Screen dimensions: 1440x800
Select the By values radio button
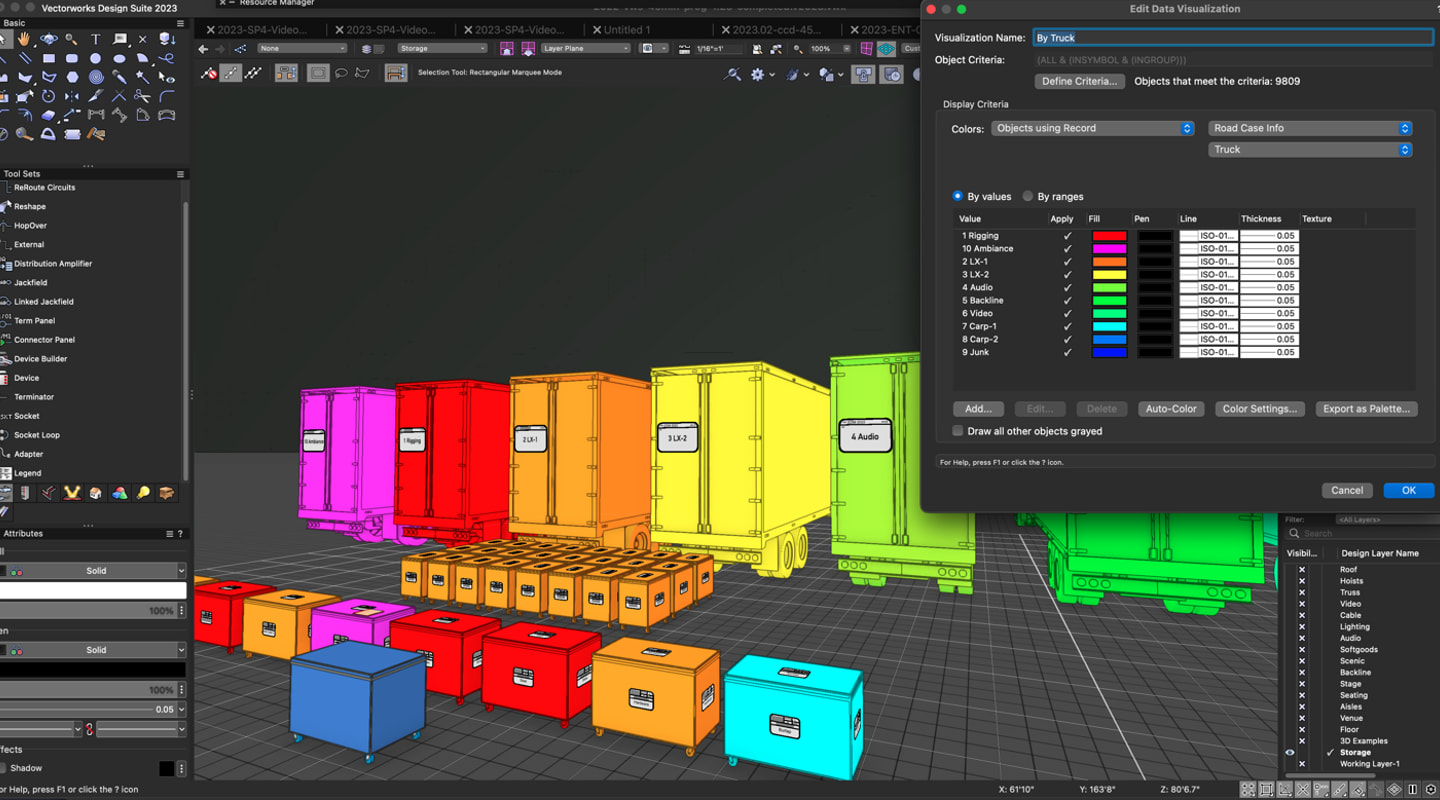(958, 197)
